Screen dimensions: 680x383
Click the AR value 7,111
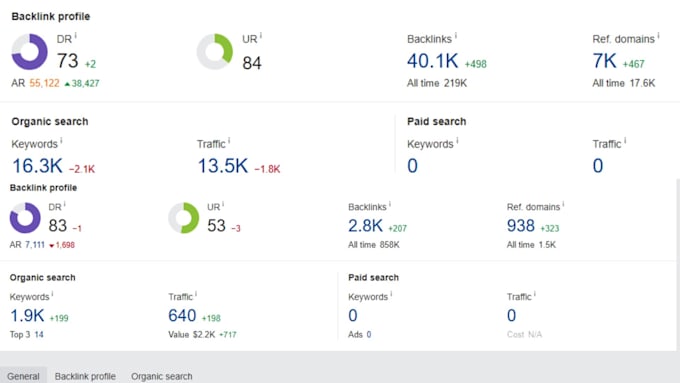tap(35, 245)
